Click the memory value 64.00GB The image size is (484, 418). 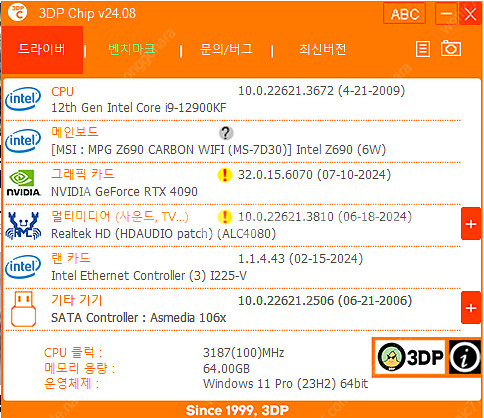(x=226, y=369)
